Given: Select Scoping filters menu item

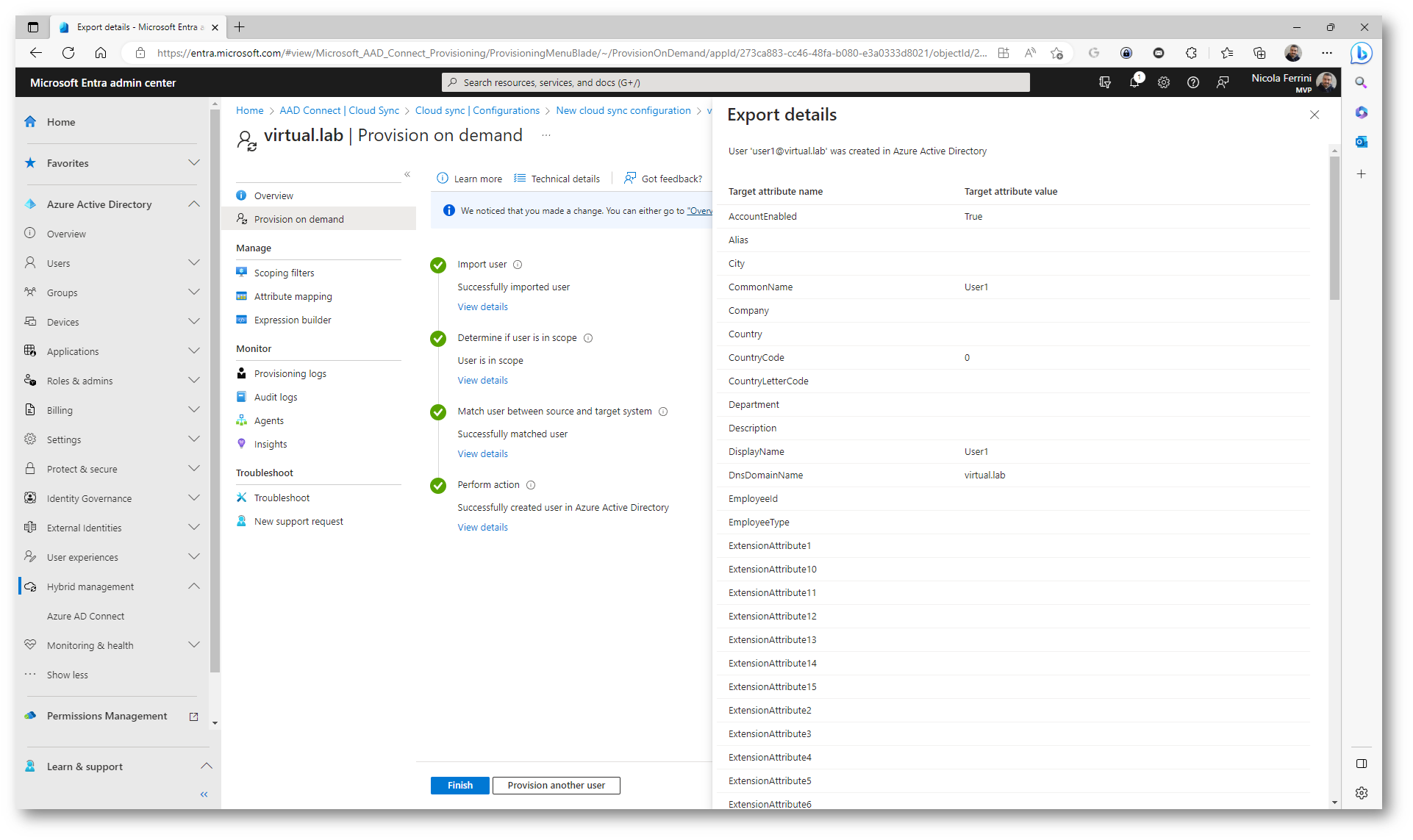Looking at the screenshot, I should [284, 273].
